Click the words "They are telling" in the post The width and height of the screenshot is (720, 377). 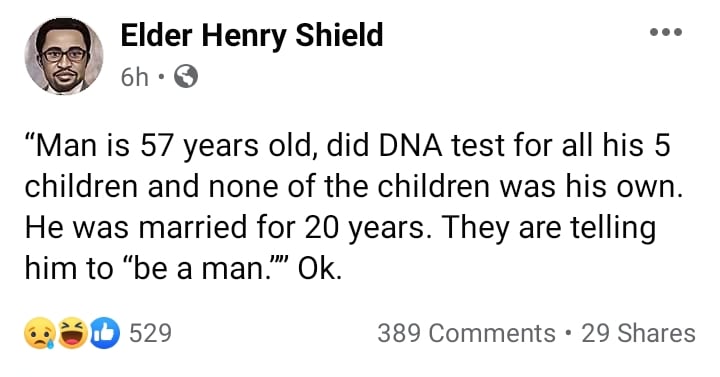tap(550, 228)
